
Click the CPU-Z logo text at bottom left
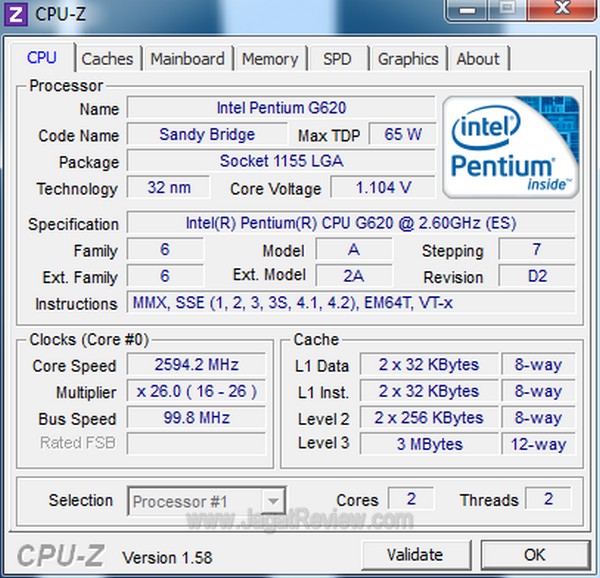pos(60,555)
